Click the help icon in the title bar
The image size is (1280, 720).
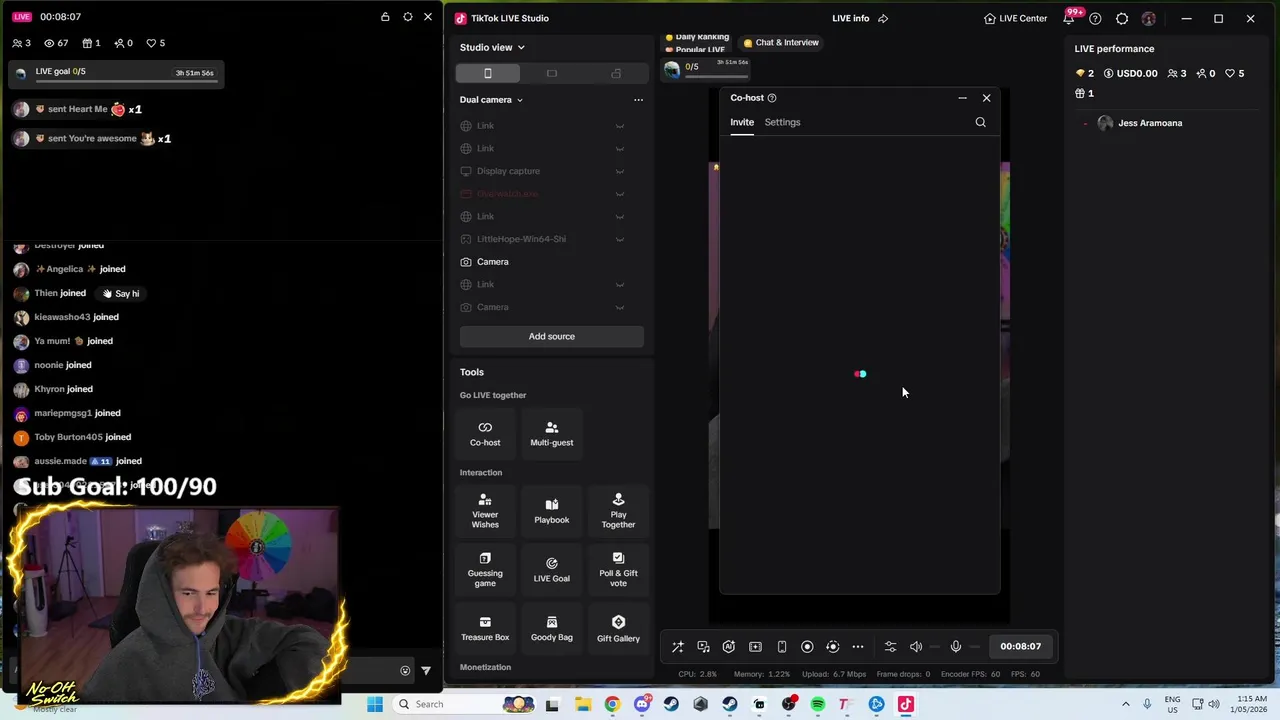(x=1095, y=18)
